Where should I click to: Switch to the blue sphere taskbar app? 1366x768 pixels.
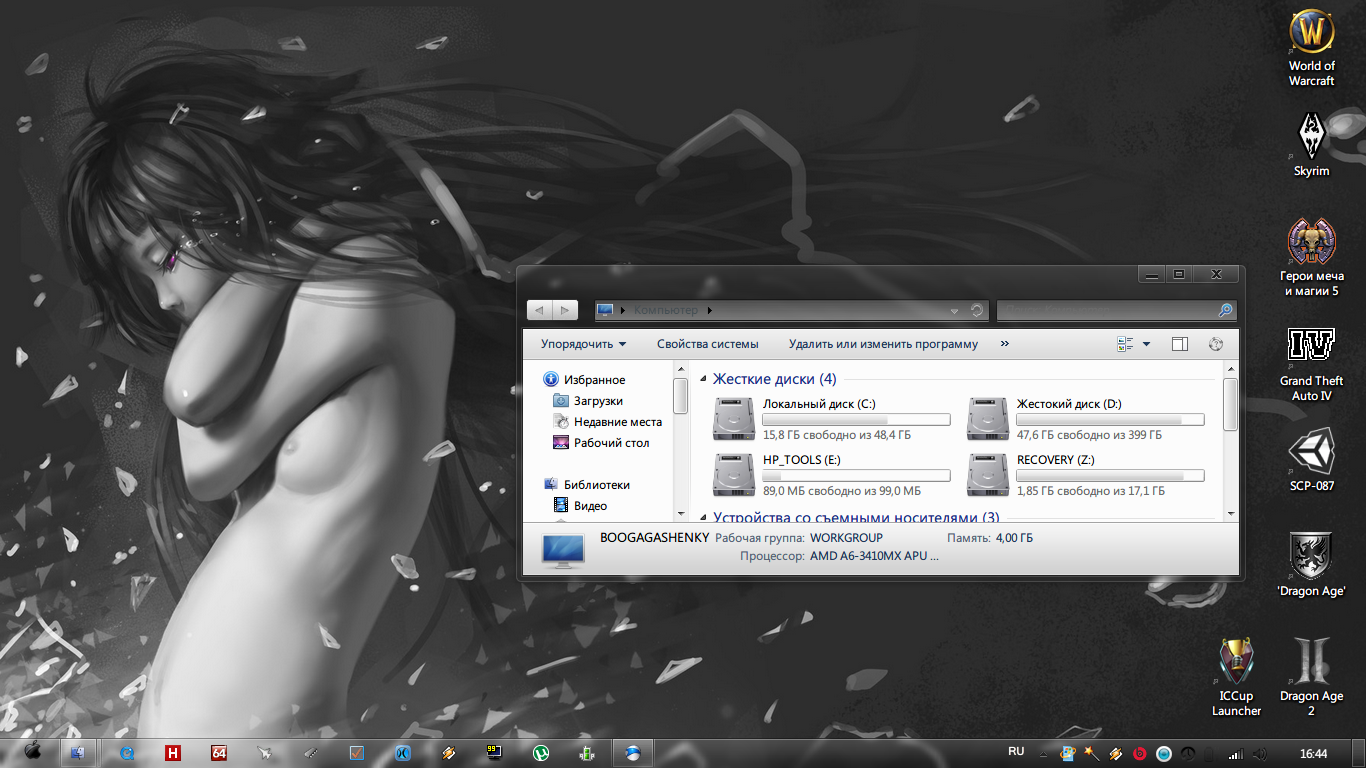[x=633, y=753]
